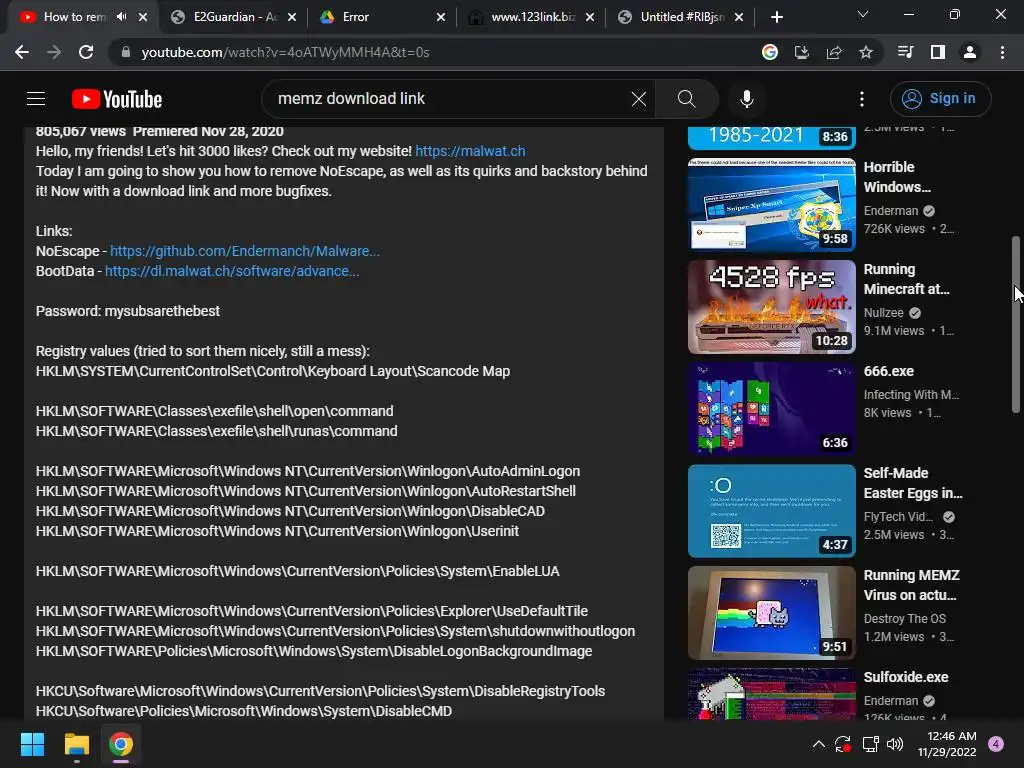Bookmark this tab with star icon
This screenshot has height=768, width=1024.
click(x=866, y=52)
